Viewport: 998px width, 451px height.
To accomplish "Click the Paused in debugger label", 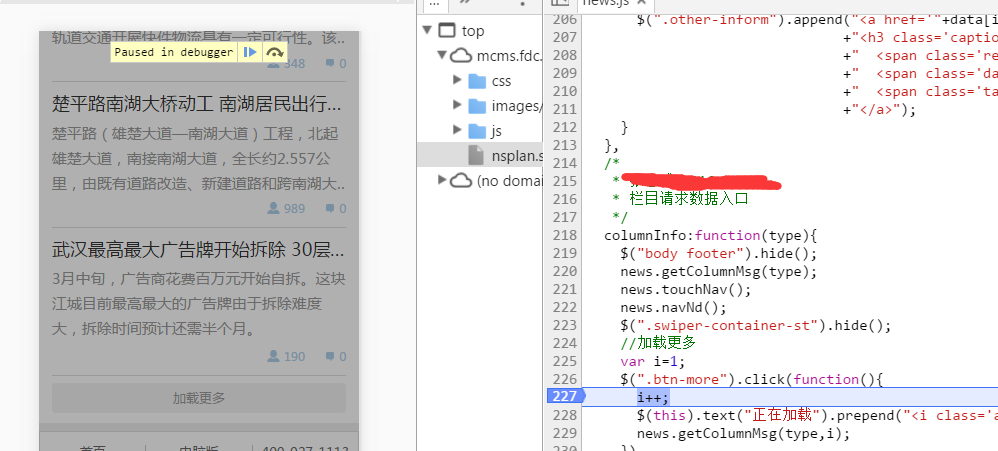I will tap(174, 52).
